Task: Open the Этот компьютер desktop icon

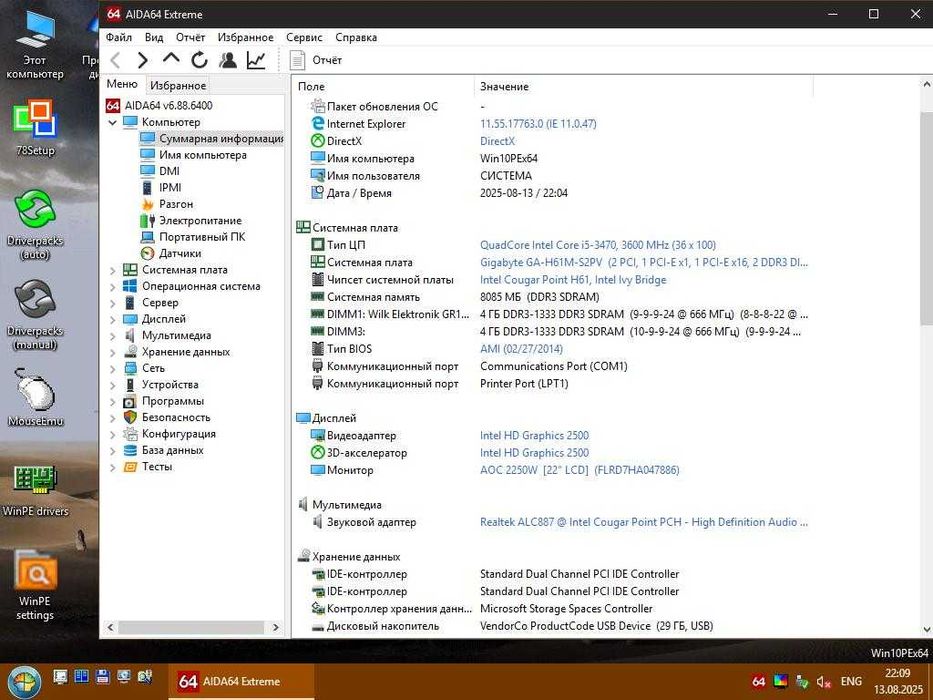Action: (x=35, y=45)
